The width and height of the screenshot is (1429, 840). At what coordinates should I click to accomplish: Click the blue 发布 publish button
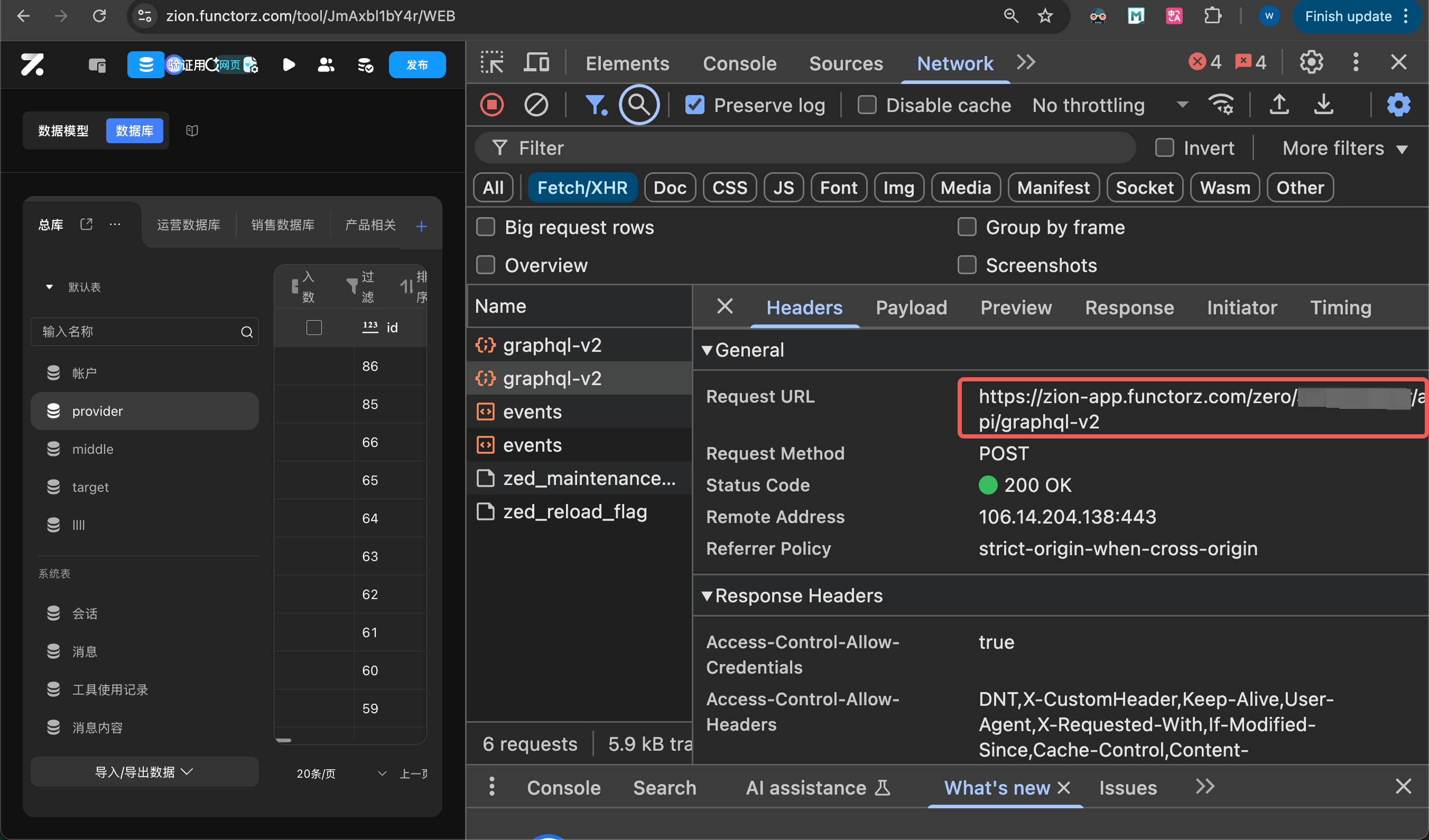417,64
